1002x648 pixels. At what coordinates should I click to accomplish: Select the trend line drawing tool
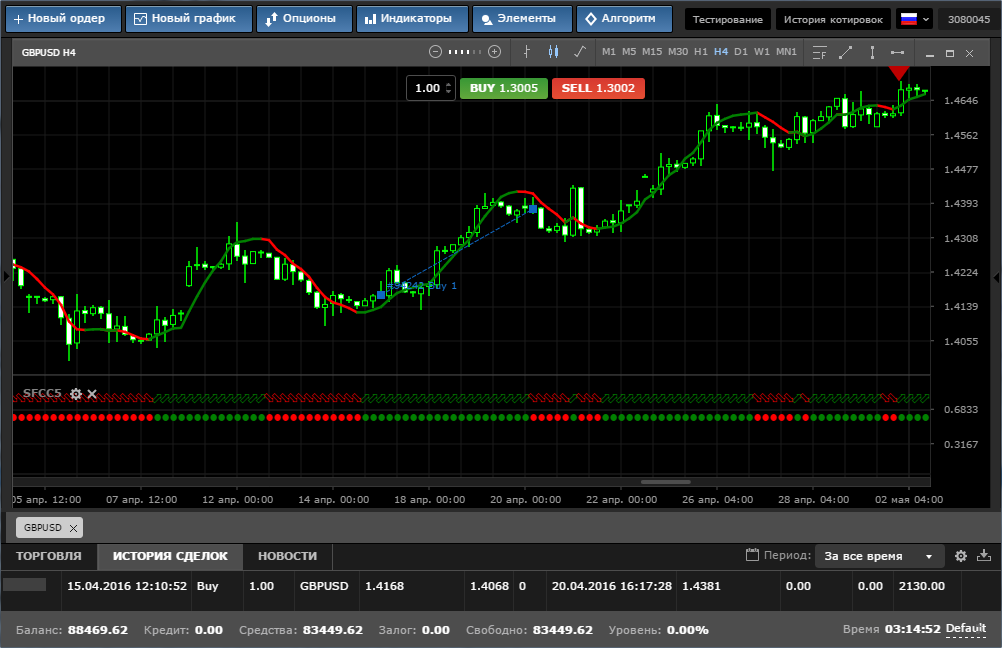(x=845, y=52)
